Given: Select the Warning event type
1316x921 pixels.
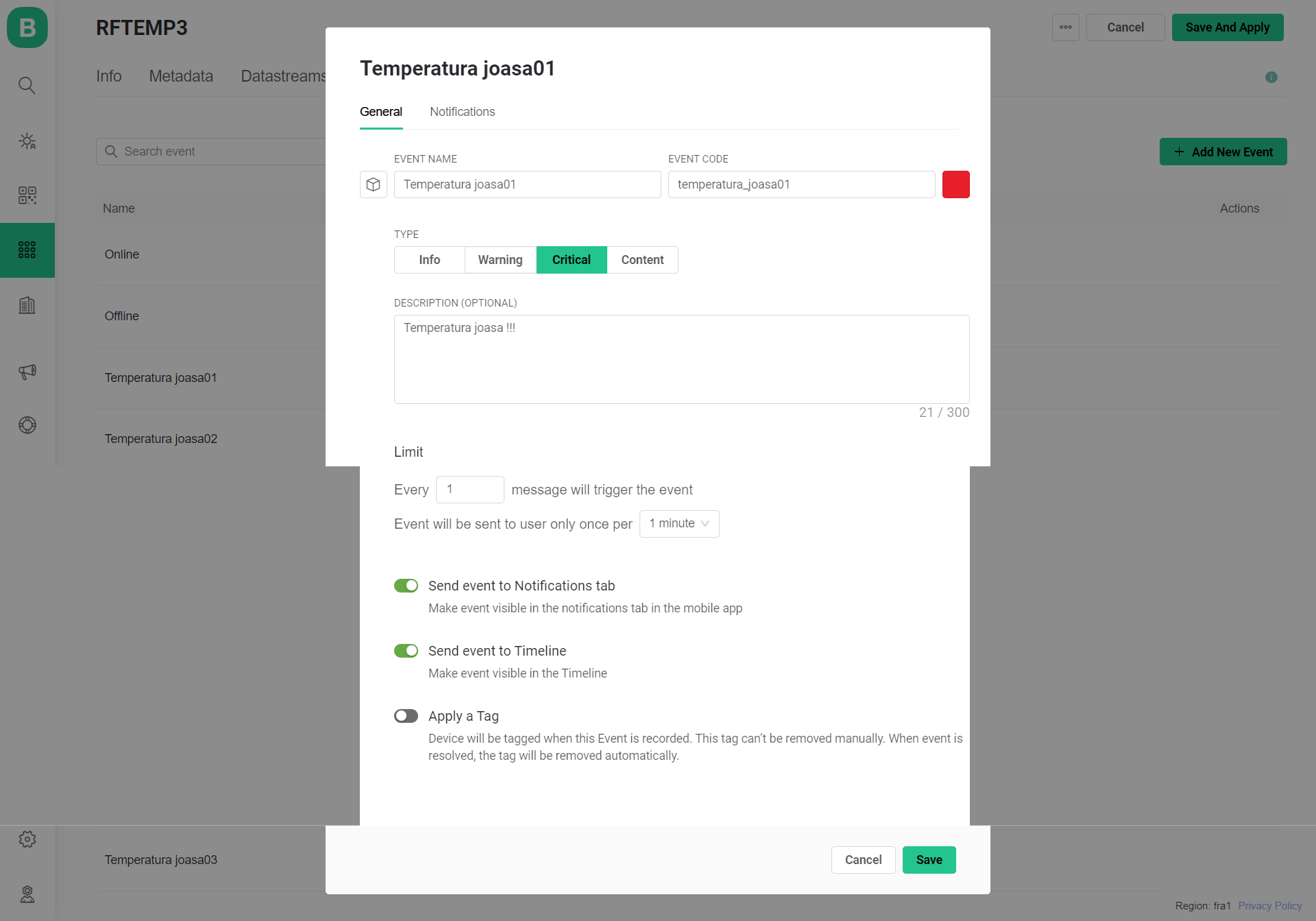Looking at the screenshot, I should click(x=500, y=260).
